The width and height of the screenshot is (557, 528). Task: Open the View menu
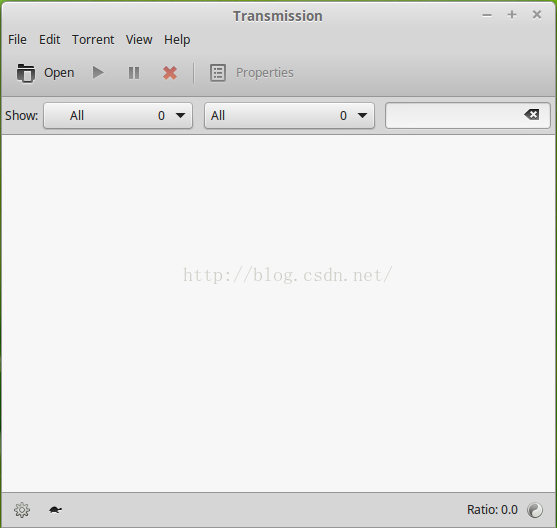point(139,39)
